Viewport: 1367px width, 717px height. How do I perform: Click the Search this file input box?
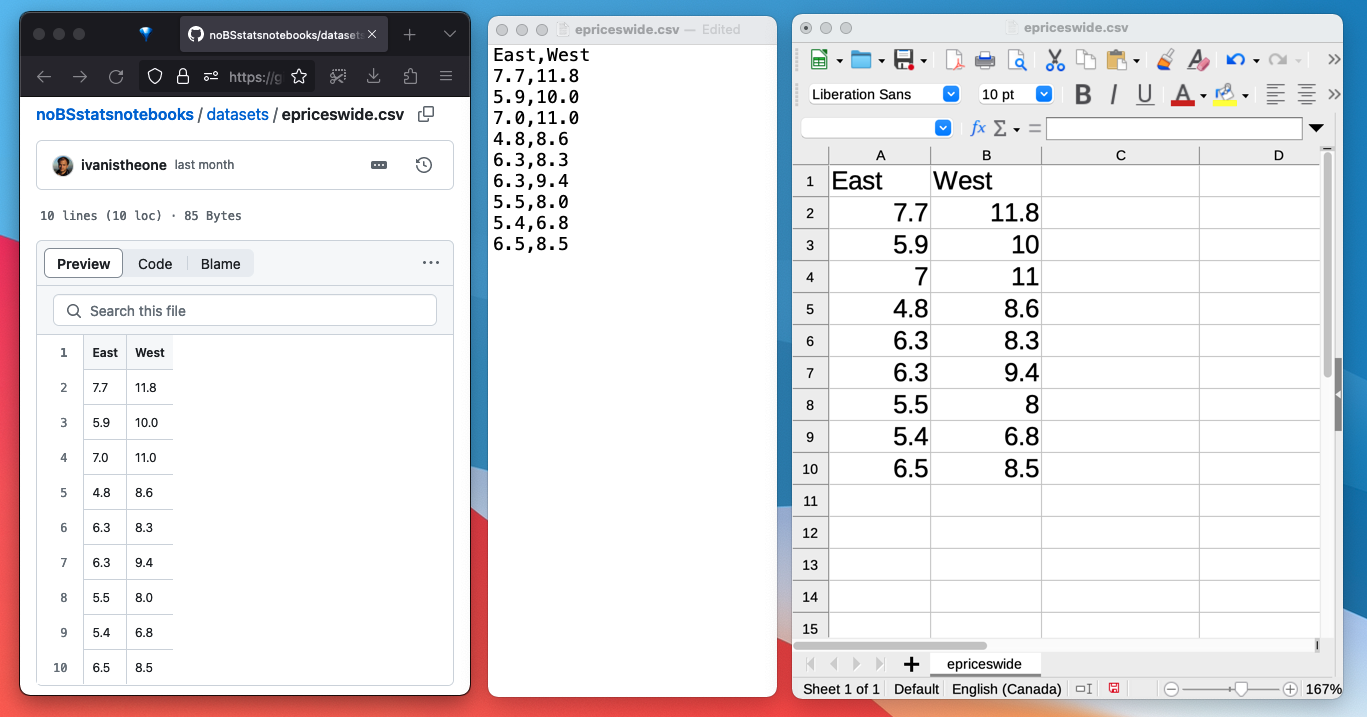point(244,310)
